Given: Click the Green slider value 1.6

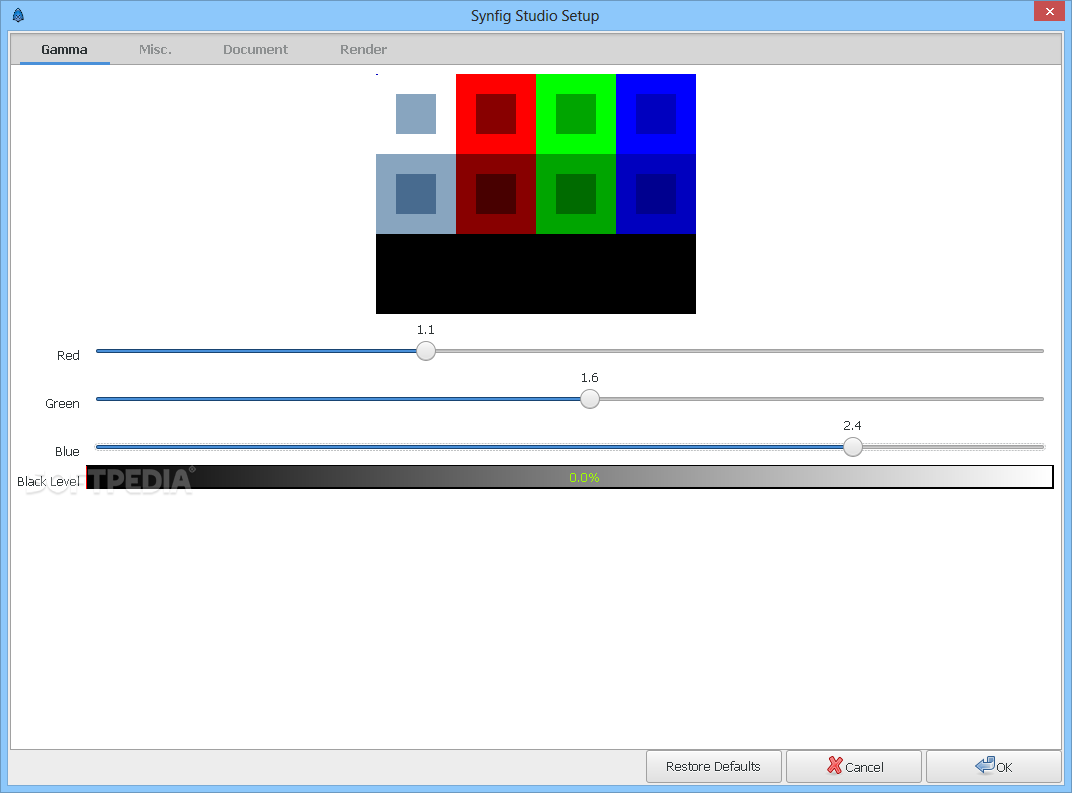Looking at the screenshot, I should [589, 377].
